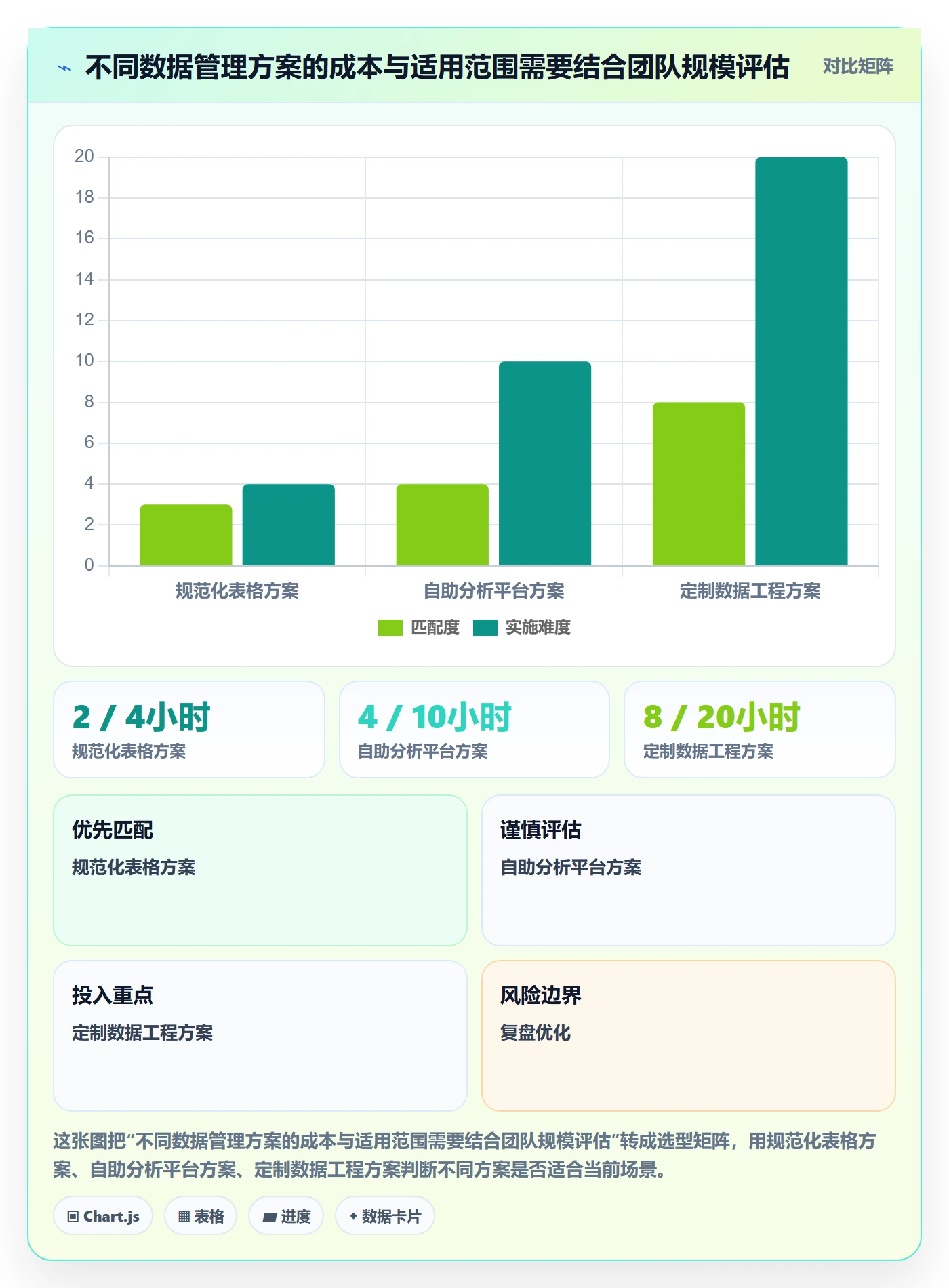Click the 匹配度 bar for 自助分析平台方案
This screenshot has height=1288, width=949.
coord(442,525)
